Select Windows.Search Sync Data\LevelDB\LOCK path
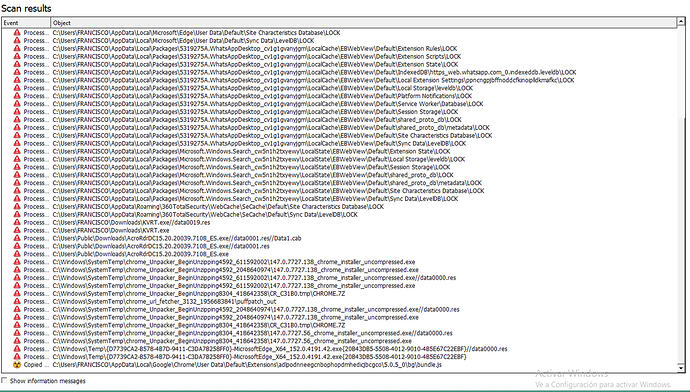 pyautogui.click(x=255, y=199)
